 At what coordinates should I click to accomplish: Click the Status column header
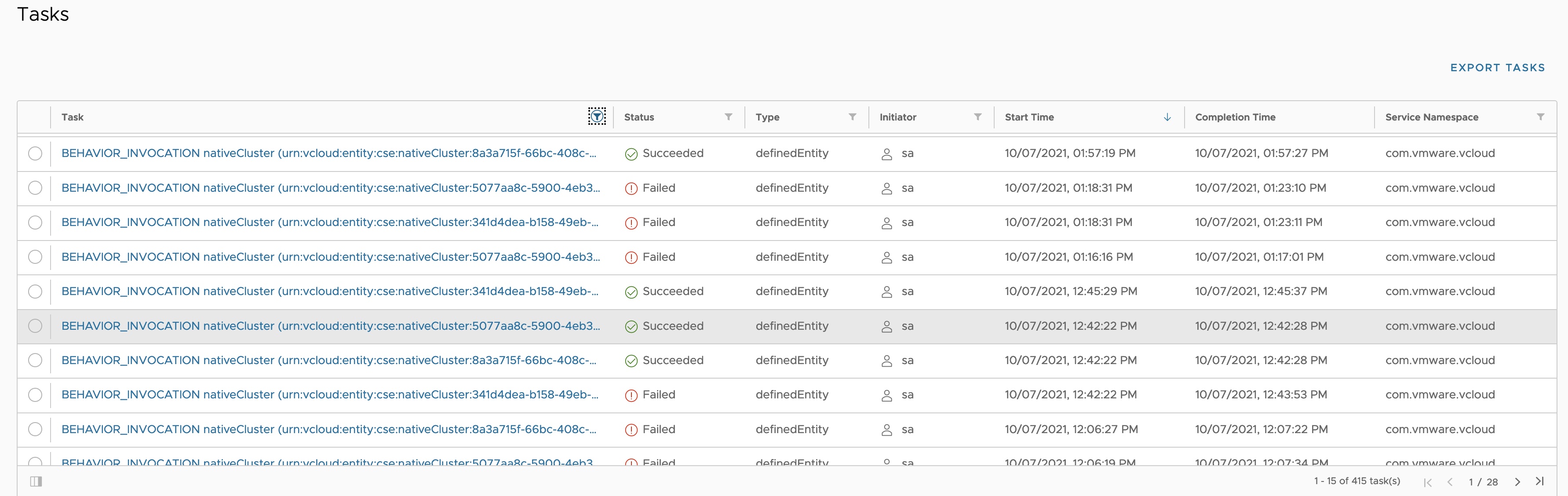tap(638, 117)
